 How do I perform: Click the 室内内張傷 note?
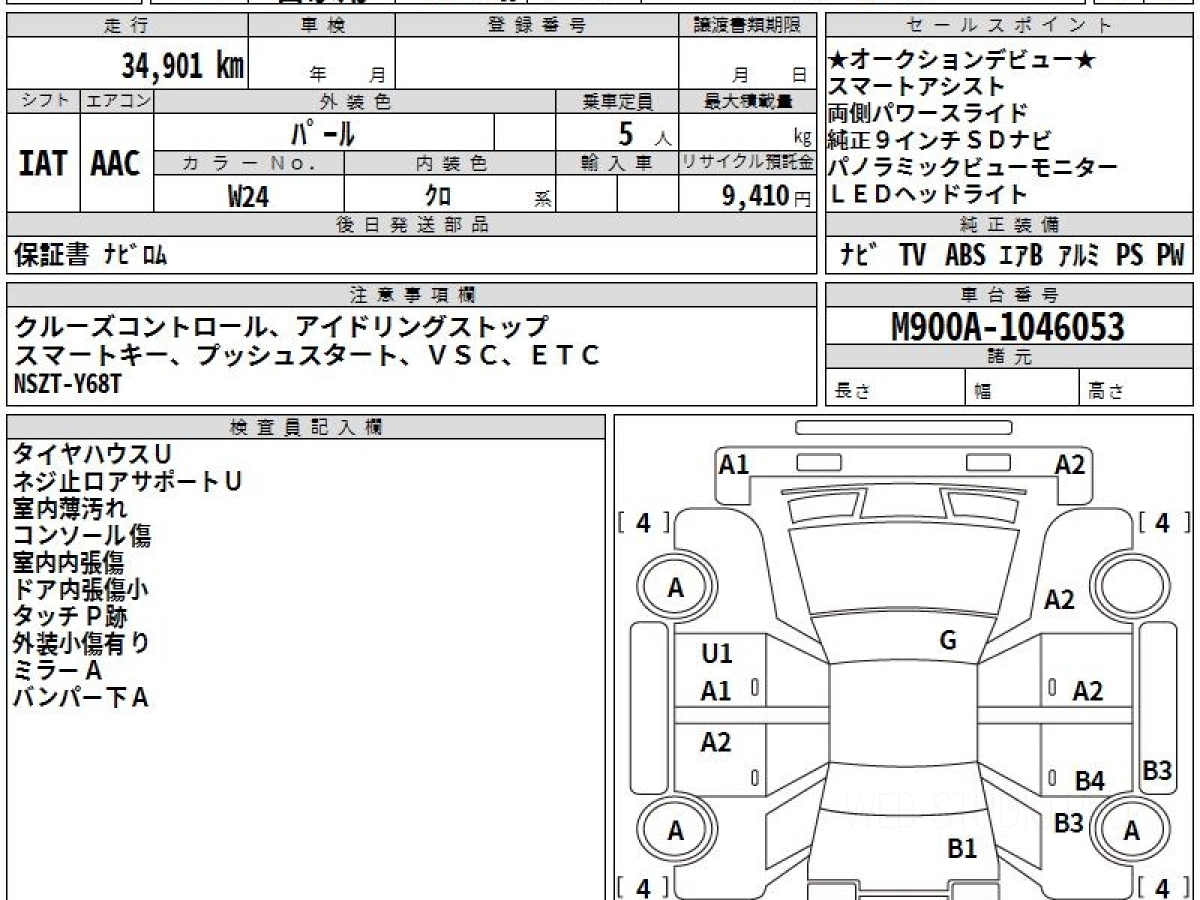(x=69, y=562)
